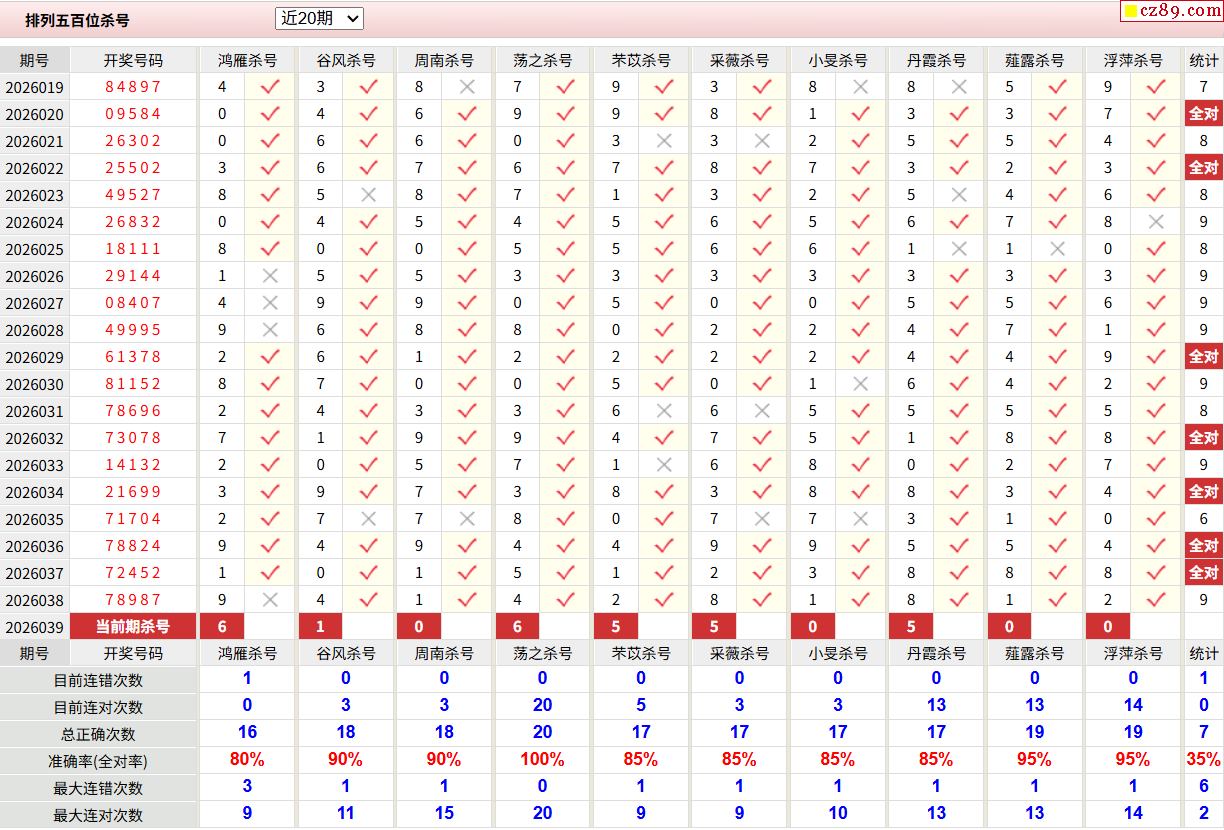Click the red 鸿雁 prediction cell in row 2026039

(222, 627)
